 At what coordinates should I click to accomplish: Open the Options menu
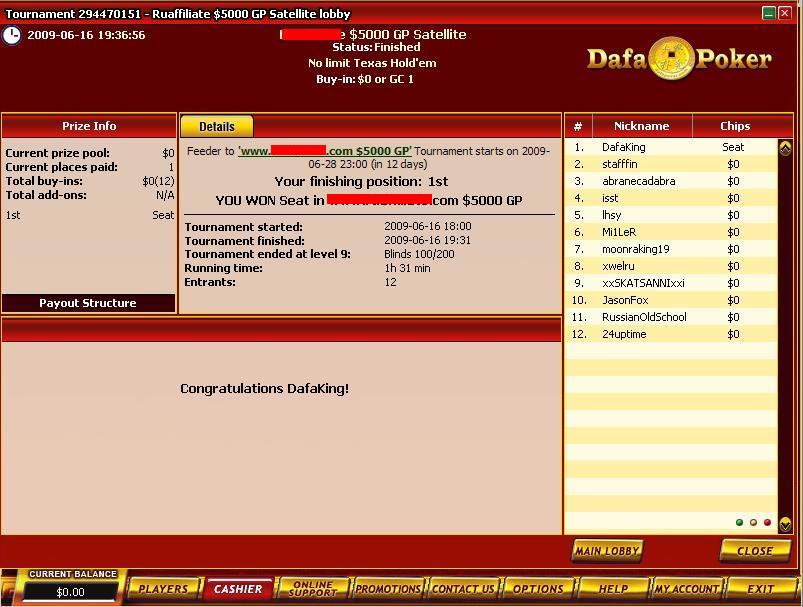(x=538, y=589)
